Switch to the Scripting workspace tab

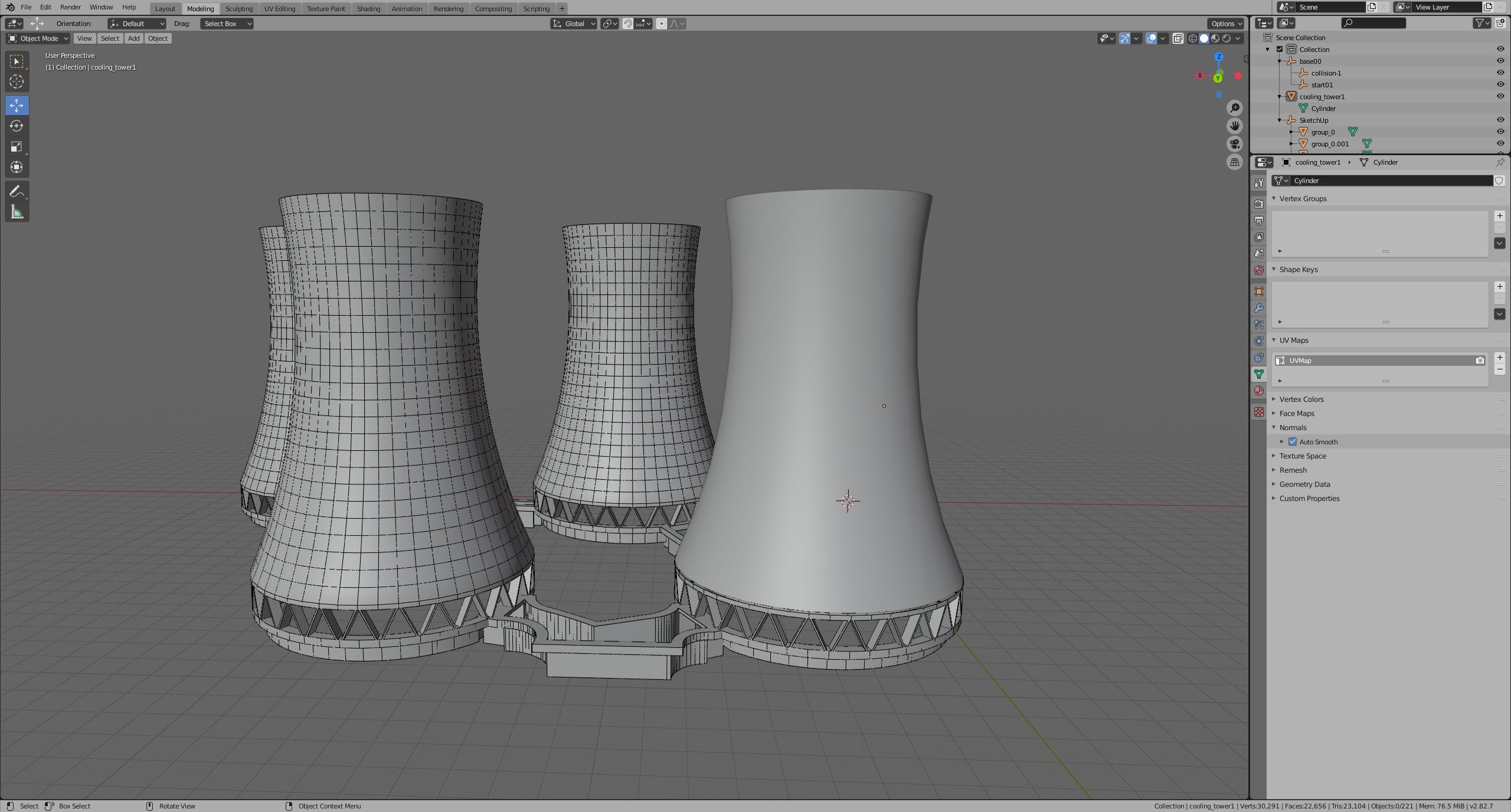536,8
